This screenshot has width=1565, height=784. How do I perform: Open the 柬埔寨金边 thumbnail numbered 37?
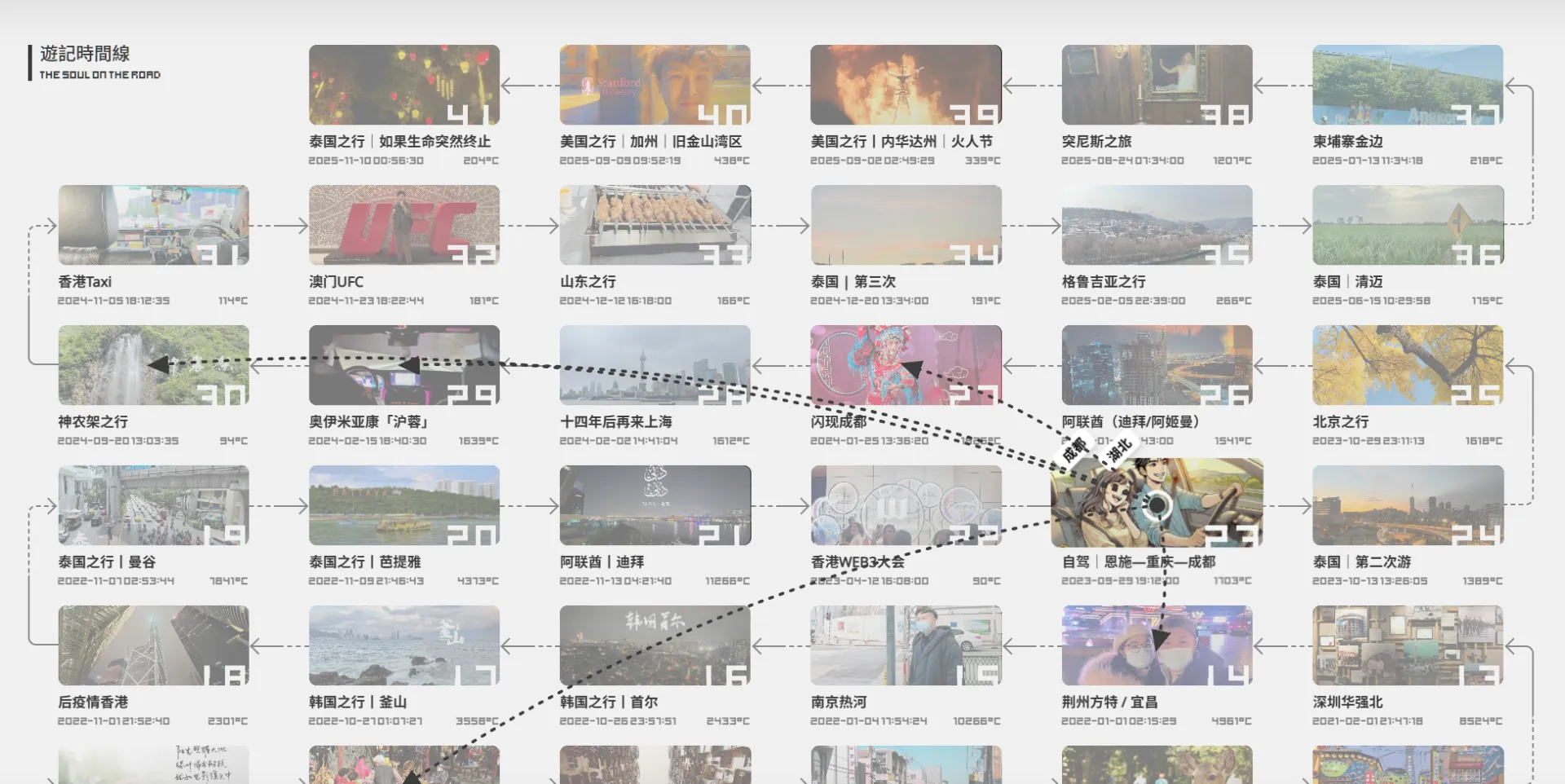pyautogui.click(x=1407, y=85)
